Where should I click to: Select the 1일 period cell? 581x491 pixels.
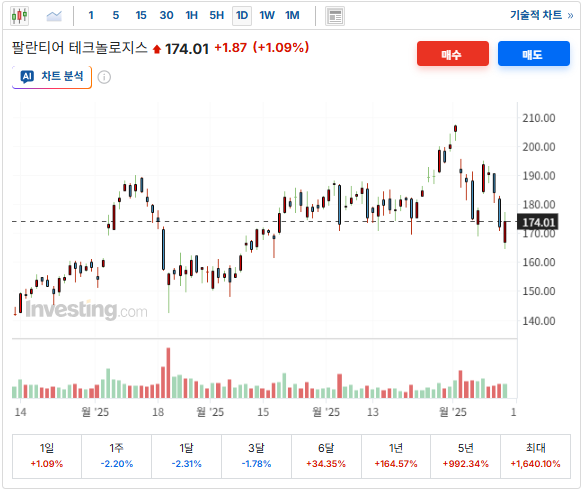click(47, 456)
